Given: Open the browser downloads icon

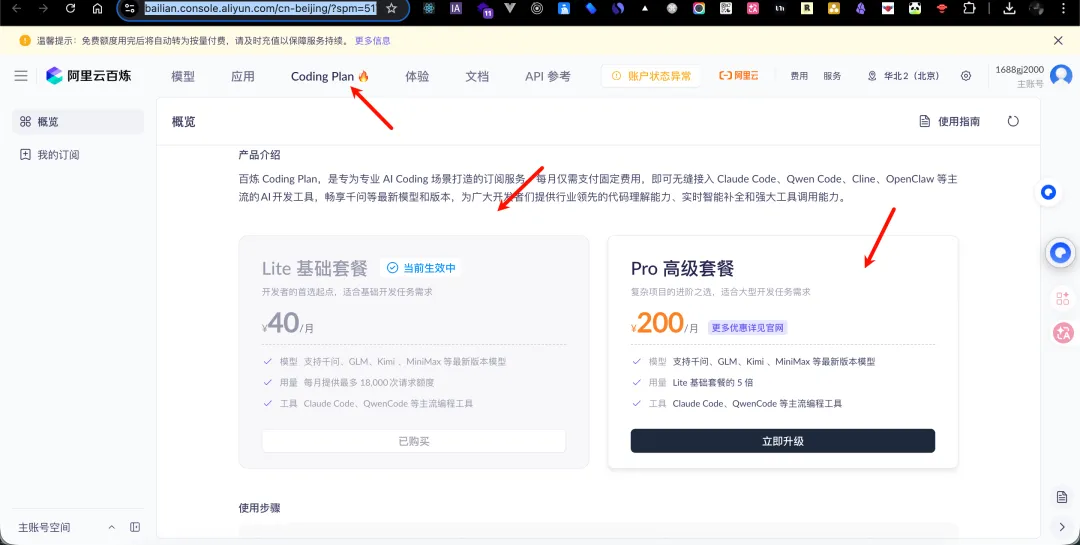Looking at the screenshot, I should [x=1009, y=8].
